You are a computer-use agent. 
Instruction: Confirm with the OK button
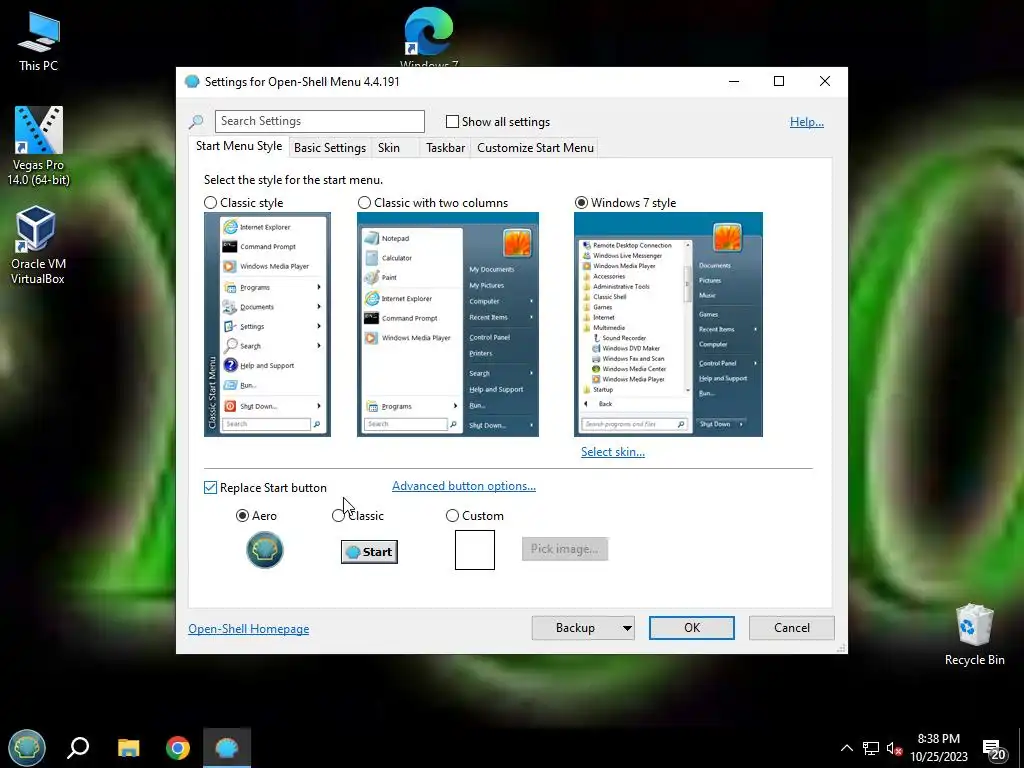click(x=692, y=628)
